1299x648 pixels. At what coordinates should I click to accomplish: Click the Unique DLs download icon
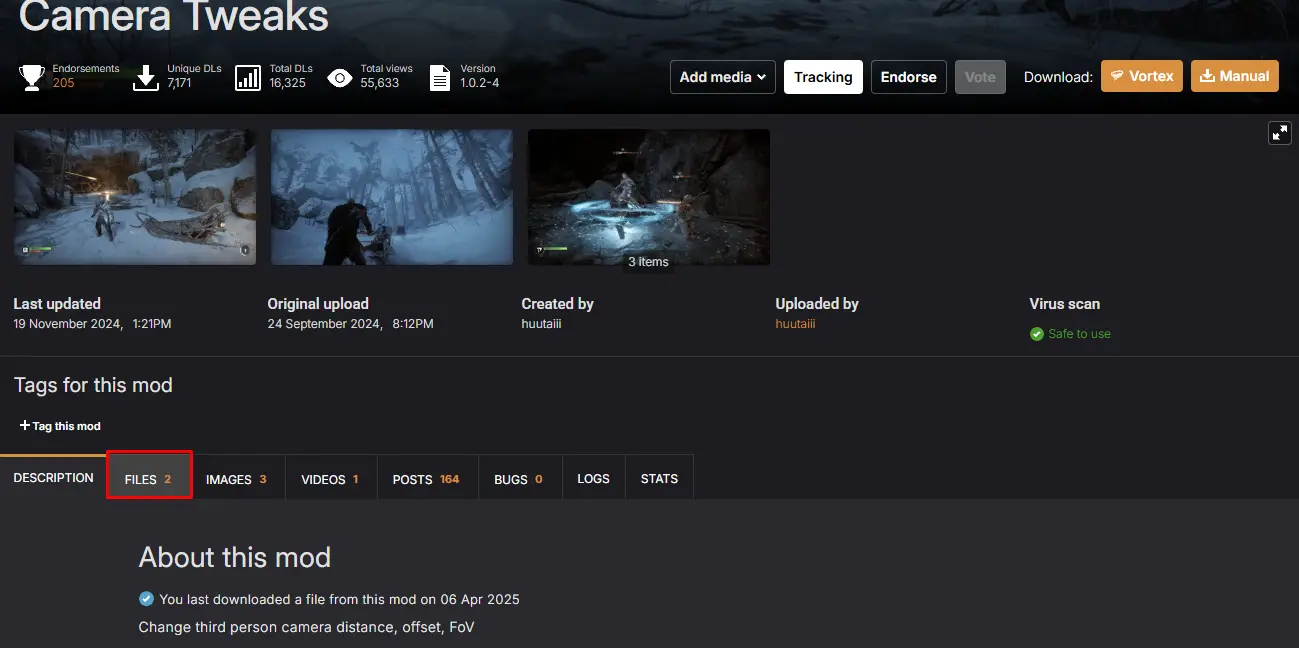pyautogui.click(x=146, y=77)
